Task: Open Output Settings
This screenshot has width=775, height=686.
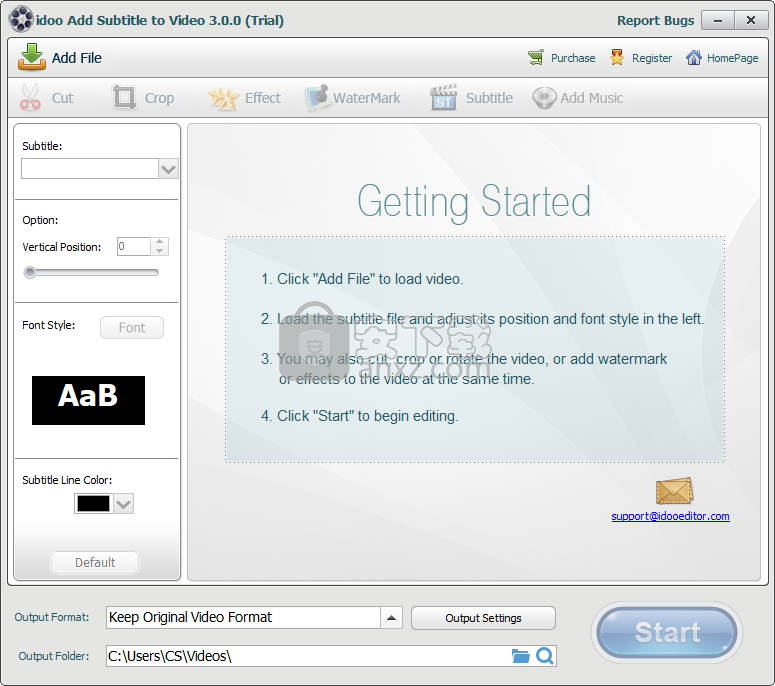Action: tap(483, 618)
